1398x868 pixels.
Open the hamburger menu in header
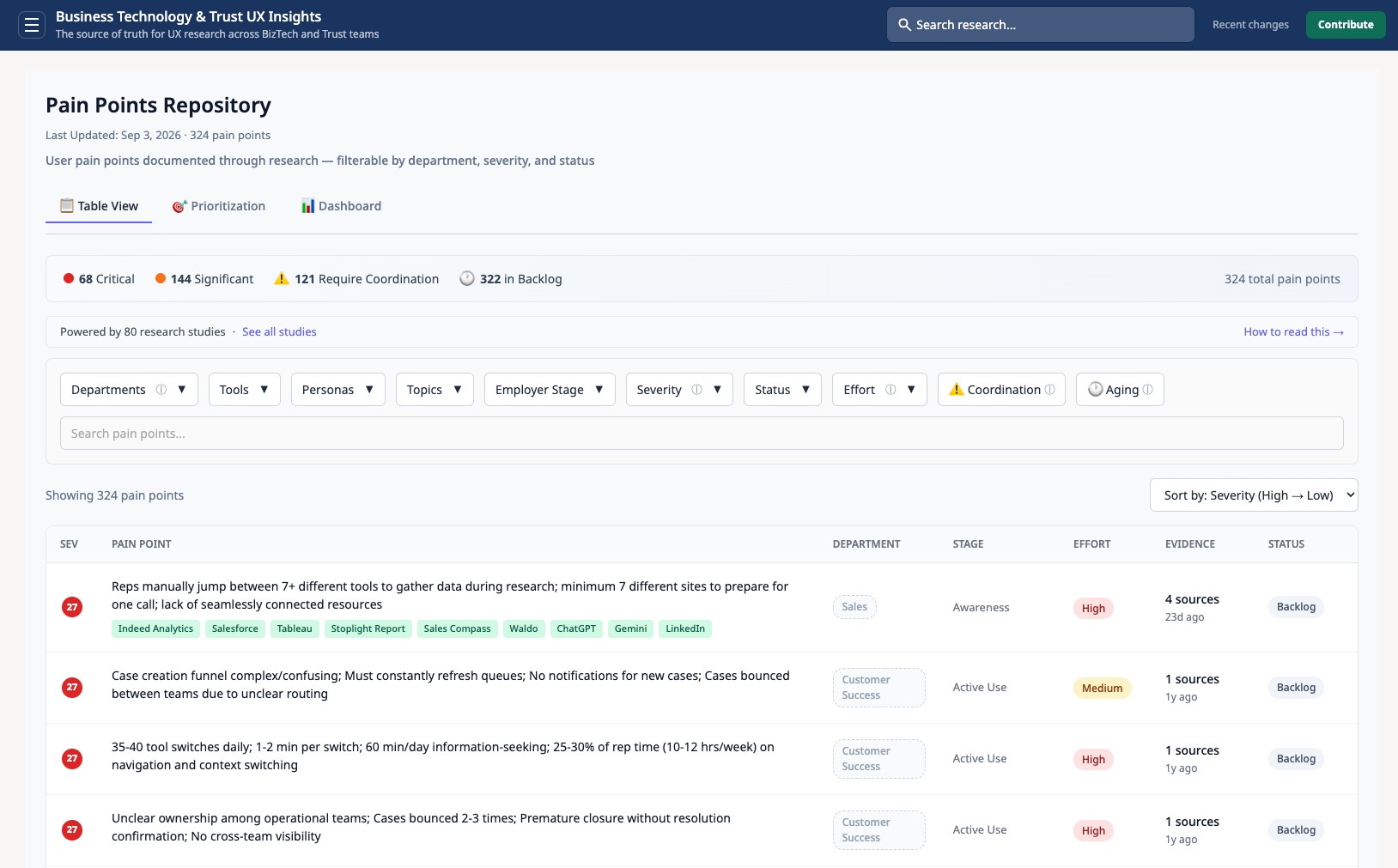click(32, 25)
